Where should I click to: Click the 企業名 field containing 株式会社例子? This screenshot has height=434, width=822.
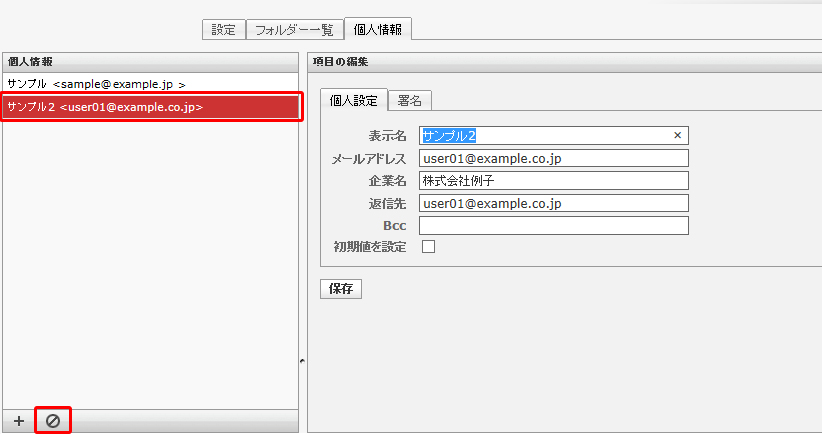(x=554, y=181)
